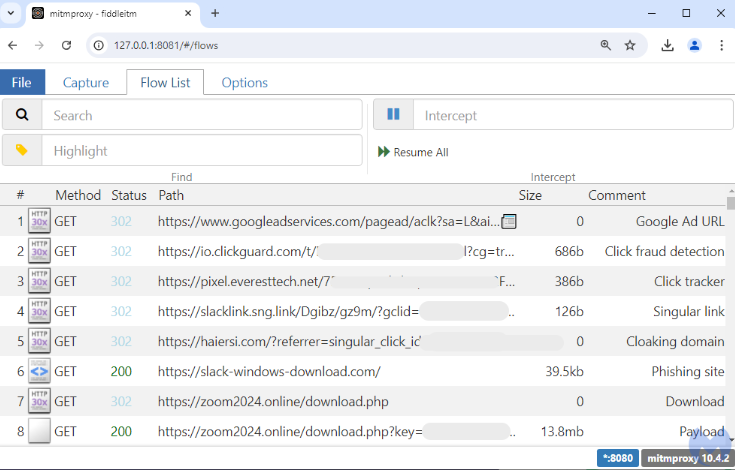Click the mitmproxy 10.4.2 version badge
The width and height of the screenshot is (735, 470).
(688, 458)
